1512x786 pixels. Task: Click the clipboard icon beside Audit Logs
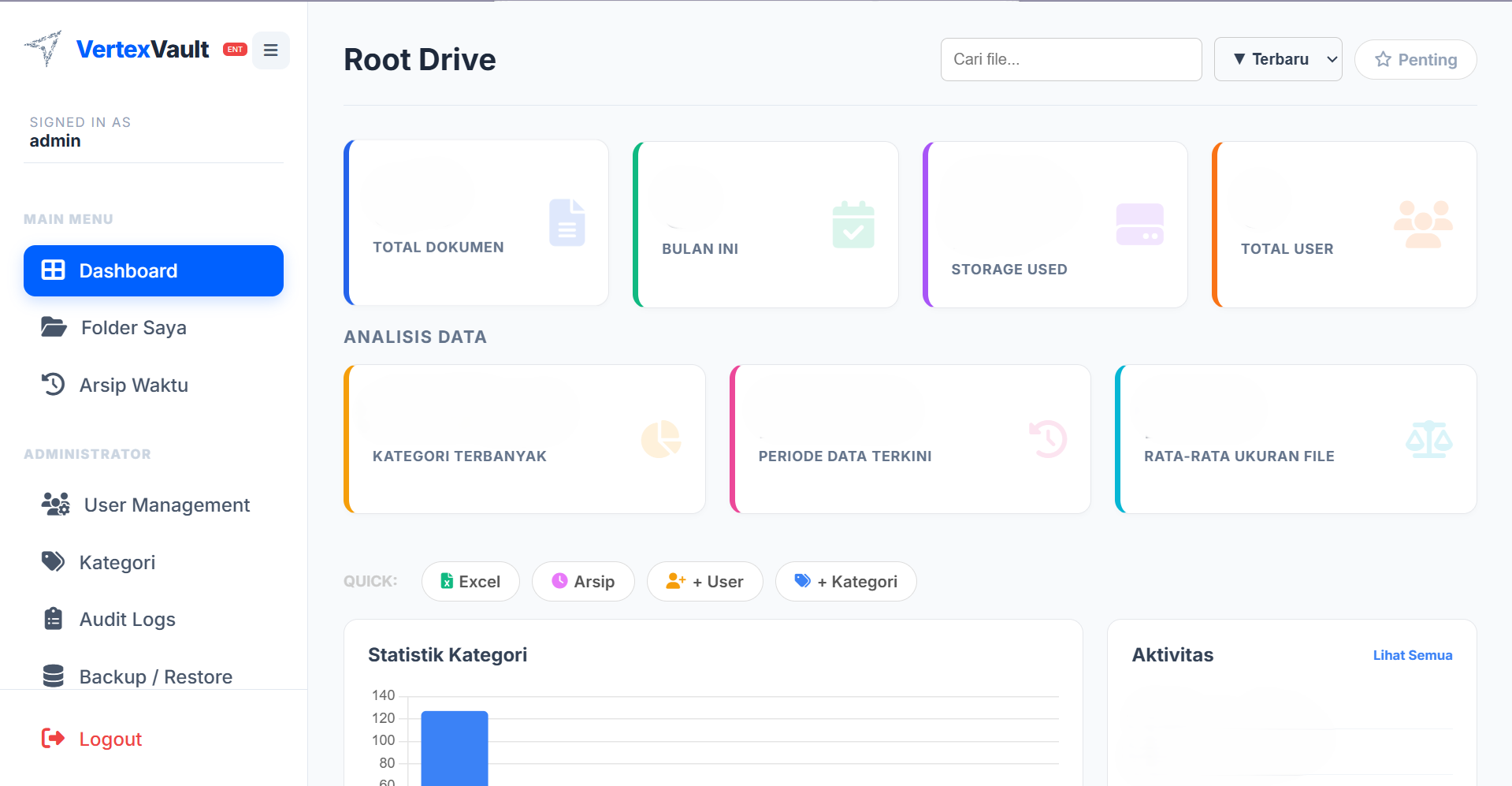(53, 618)
